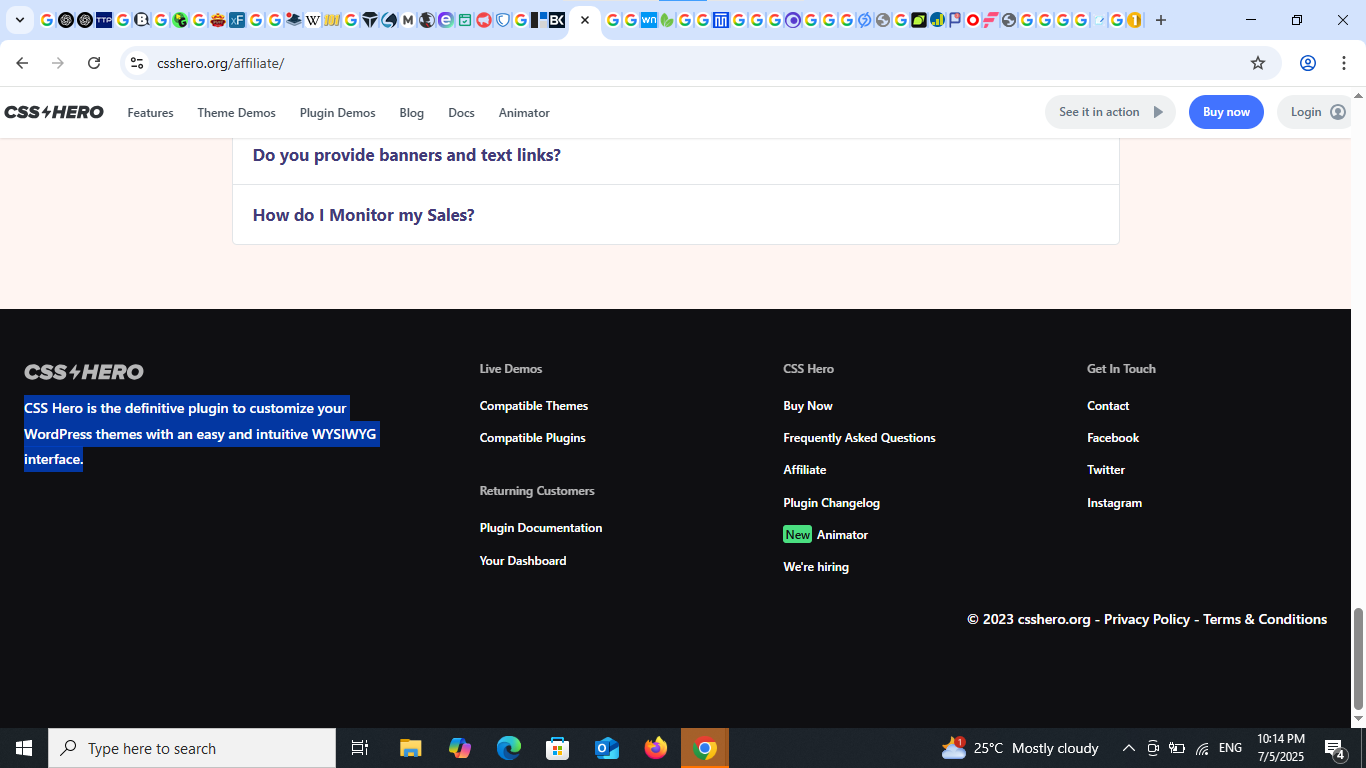Switch to the BK tab

click(x=557, y=20)
